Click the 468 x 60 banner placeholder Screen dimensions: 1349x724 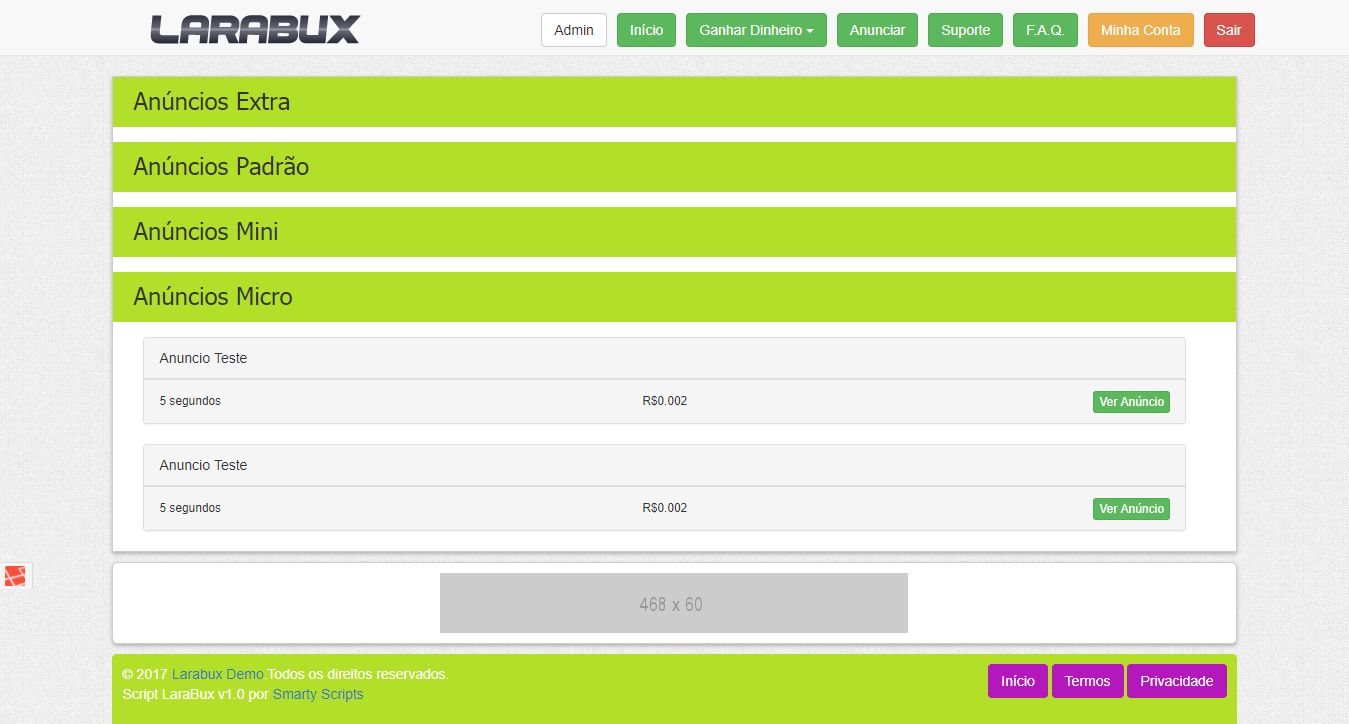coord(674,603)
